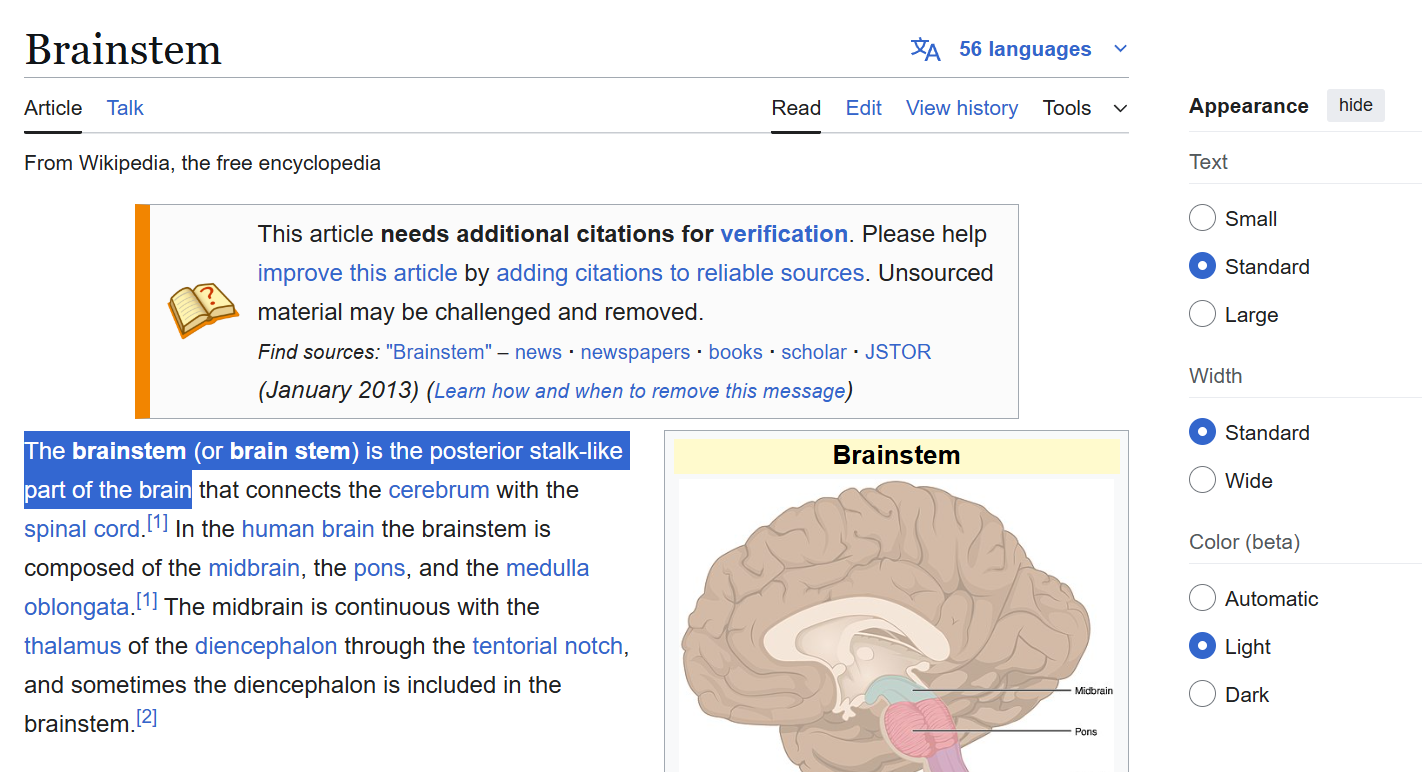Select Small text size
Viewport: 1422px width, 772px height.
(x=1202, y=218)
